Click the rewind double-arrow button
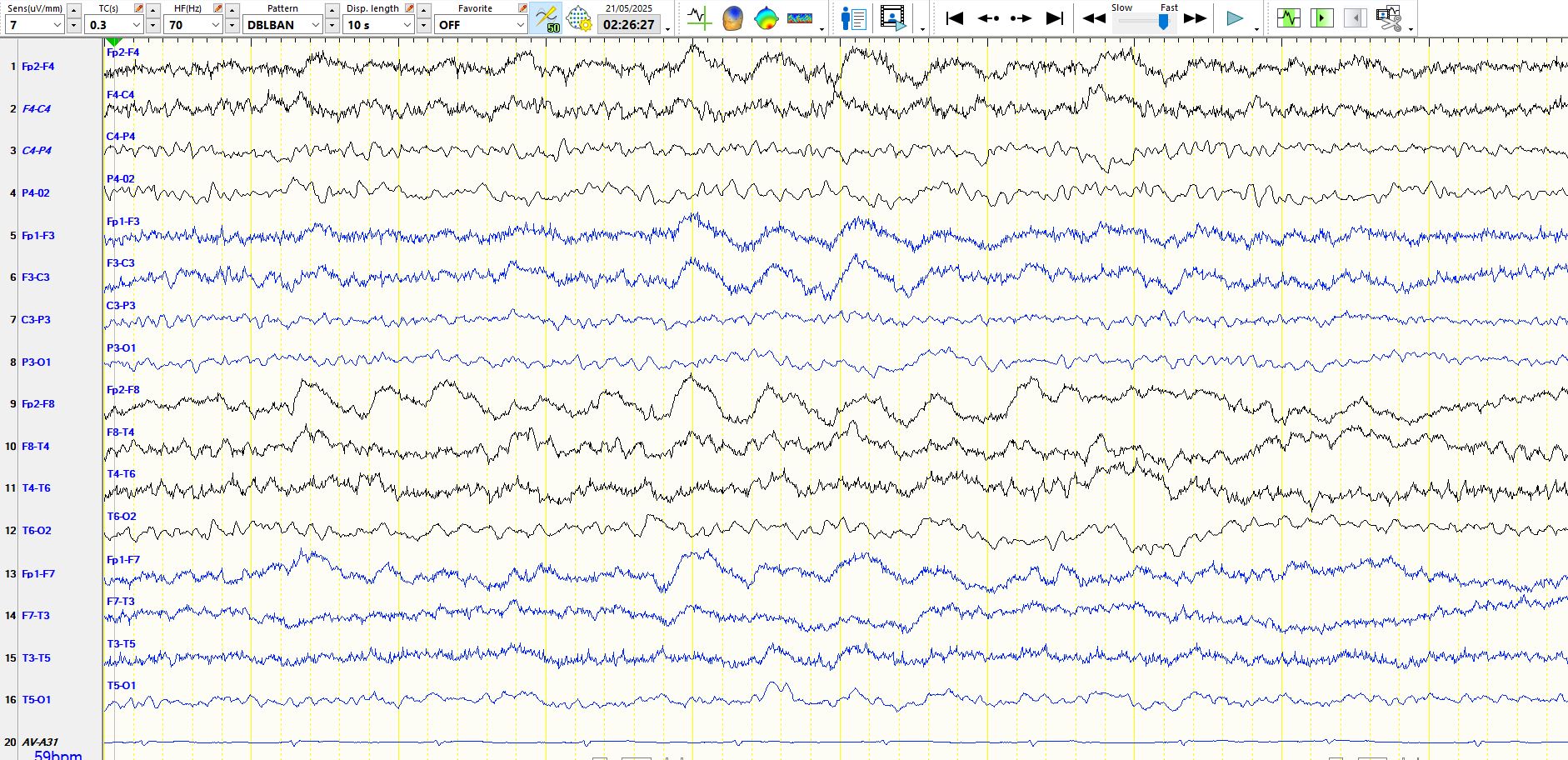Image resolution: width=1568 pixels, height=760 pixels. 1094,18
